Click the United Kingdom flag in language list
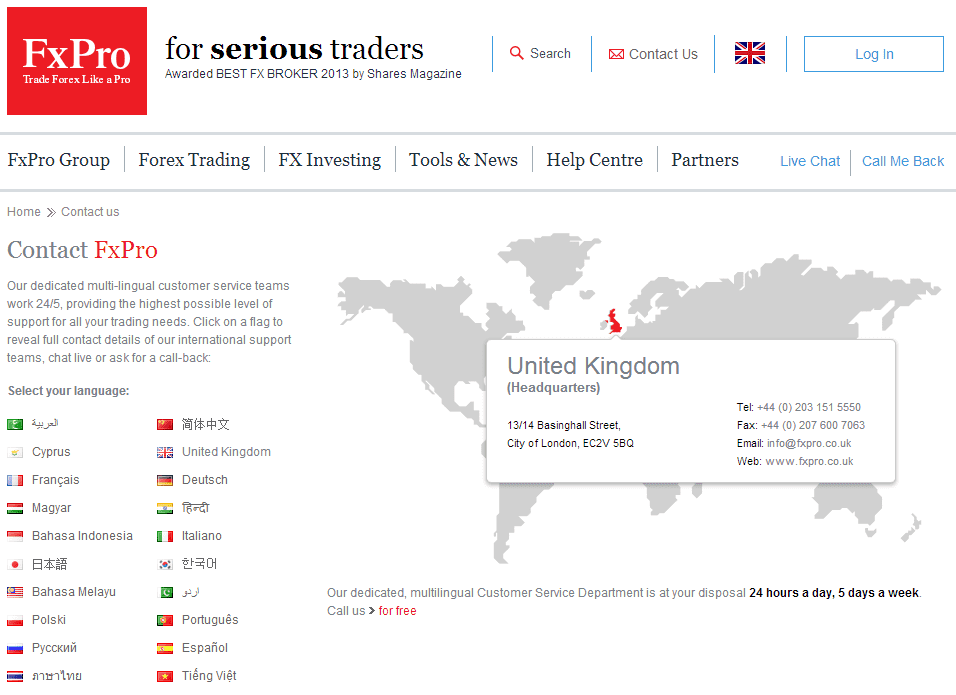The width and height of the screenshot is (956, 695). [x=165, y=452]
